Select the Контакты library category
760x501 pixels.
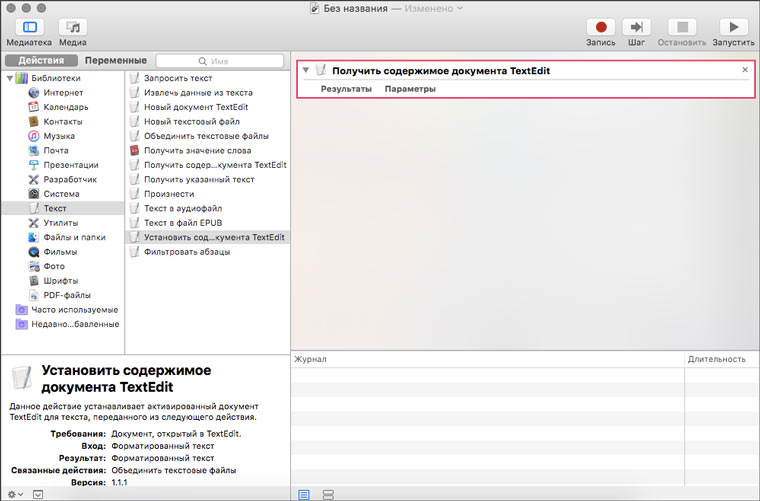point(63,122)
